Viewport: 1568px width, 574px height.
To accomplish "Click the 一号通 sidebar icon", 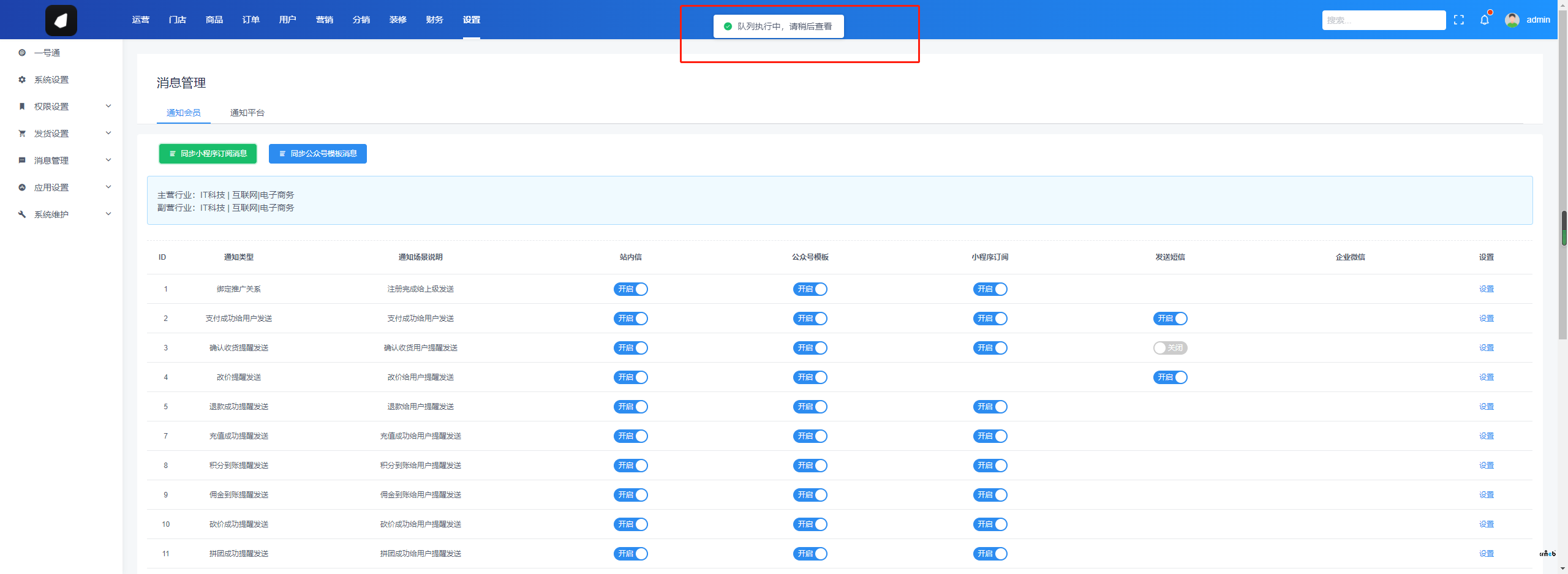I will [x=22, y=53].
